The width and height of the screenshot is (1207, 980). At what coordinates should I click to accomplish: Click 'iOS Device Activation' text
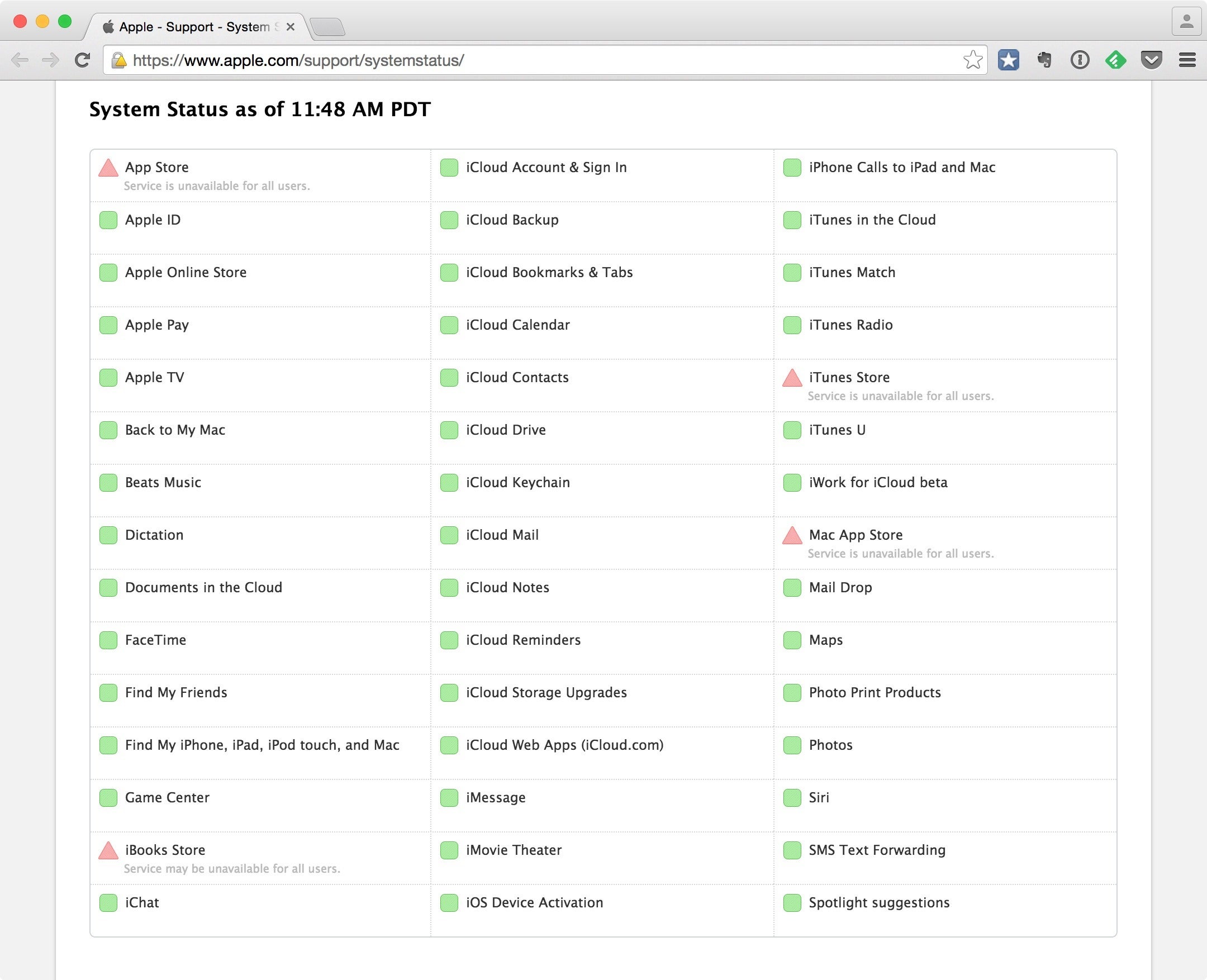[x=535, y=903]
